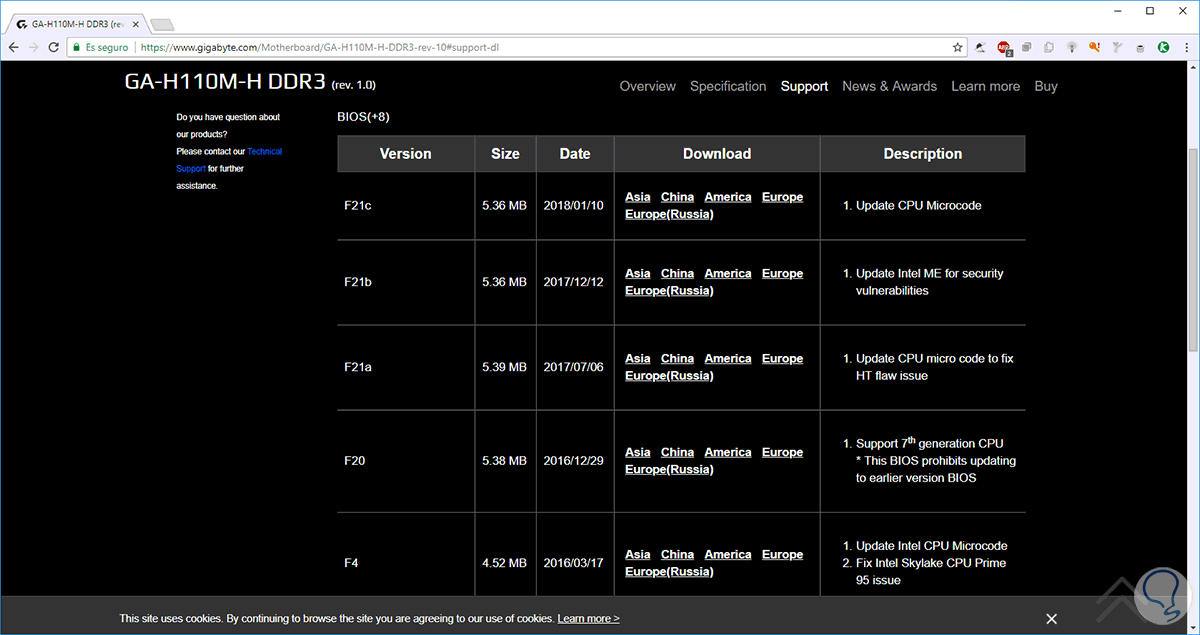
Task: Close the GA-H110M-H DDR3 browser tab
Action: (x=134, y=22)
